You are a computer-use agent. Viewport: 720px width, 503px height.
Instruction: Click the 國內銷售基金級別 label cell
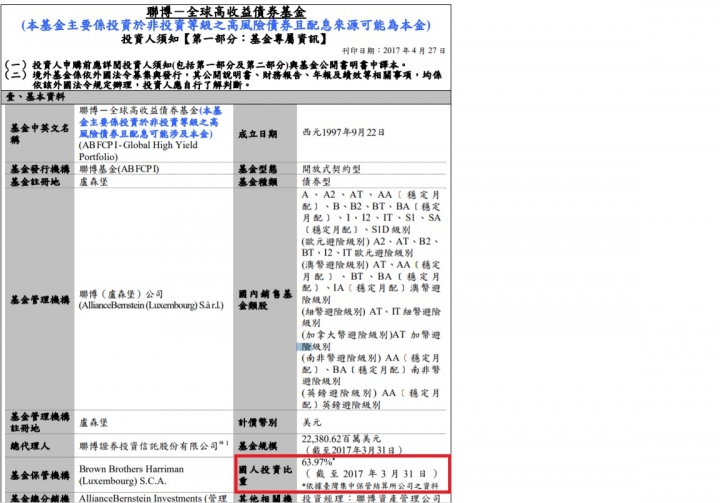click(265, 300)
